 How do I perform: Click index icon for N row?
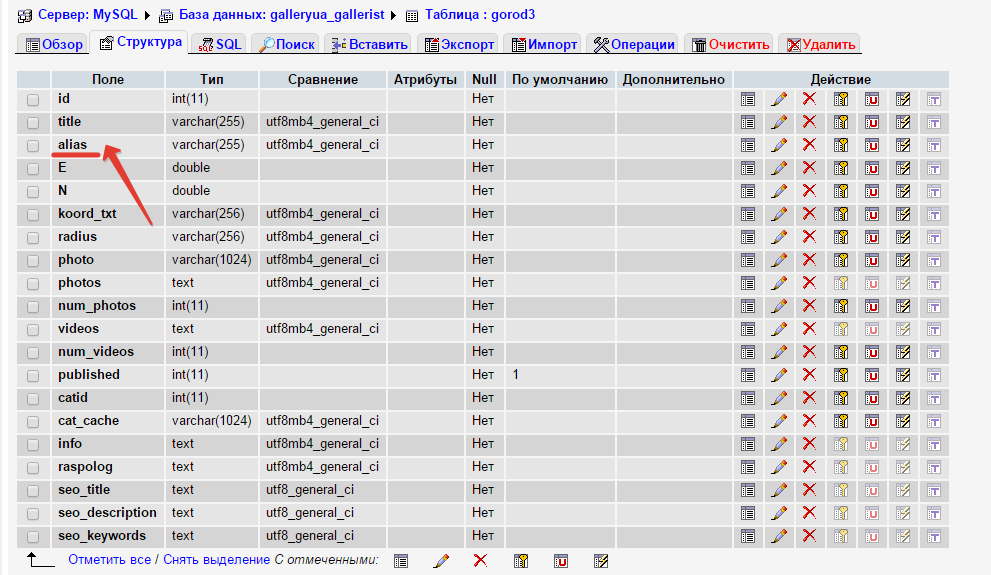tap(903, 191)
